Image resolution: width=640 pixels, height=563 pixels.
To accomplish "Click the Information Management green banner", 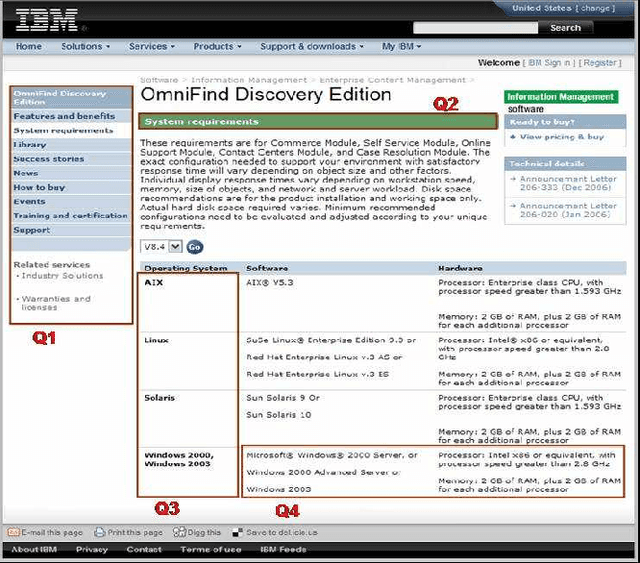I will point(561,97).
